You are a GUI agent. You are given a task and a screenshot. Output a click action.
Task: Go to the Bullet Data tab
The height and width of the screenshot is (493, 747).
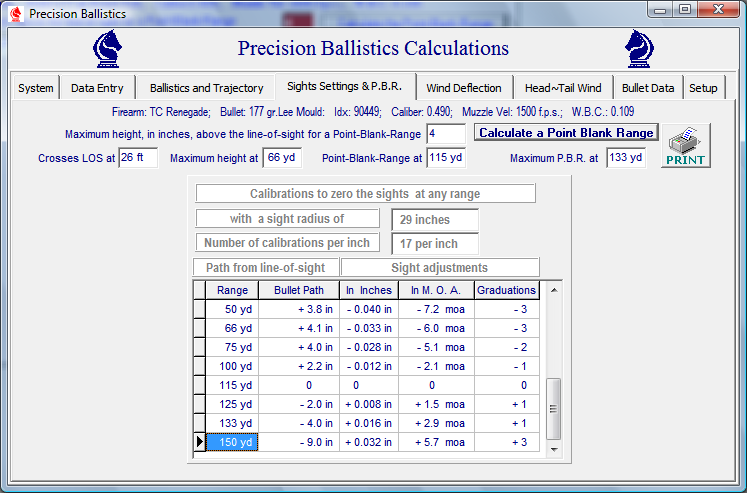point(647,88)
